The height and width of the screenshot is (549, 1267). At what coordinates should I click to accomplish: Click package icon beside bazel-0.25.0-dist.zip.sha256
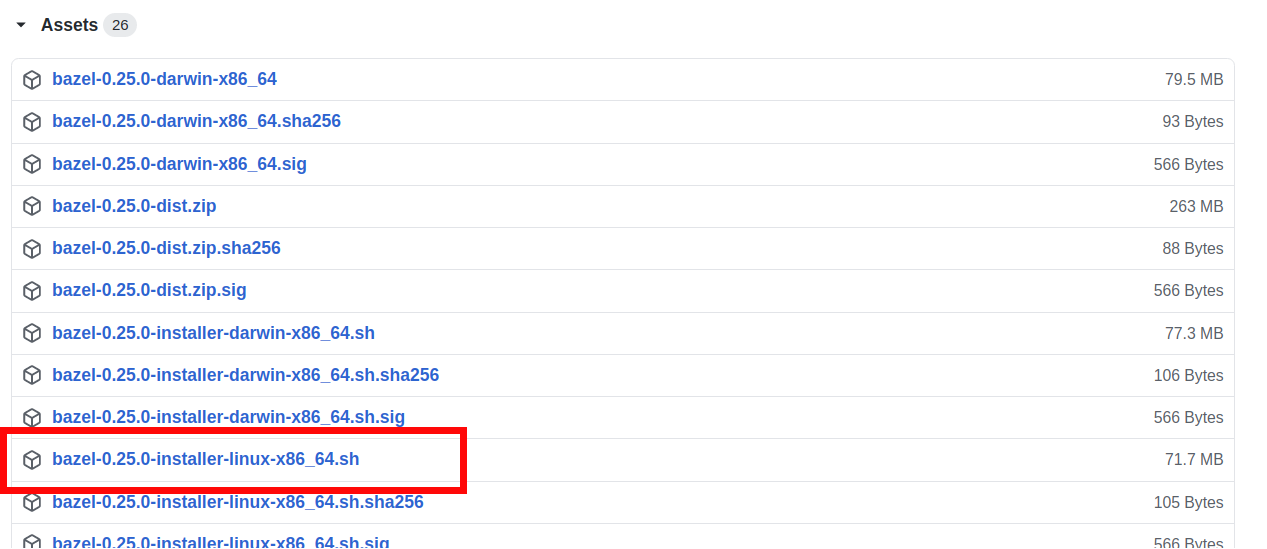pos(32,248)
